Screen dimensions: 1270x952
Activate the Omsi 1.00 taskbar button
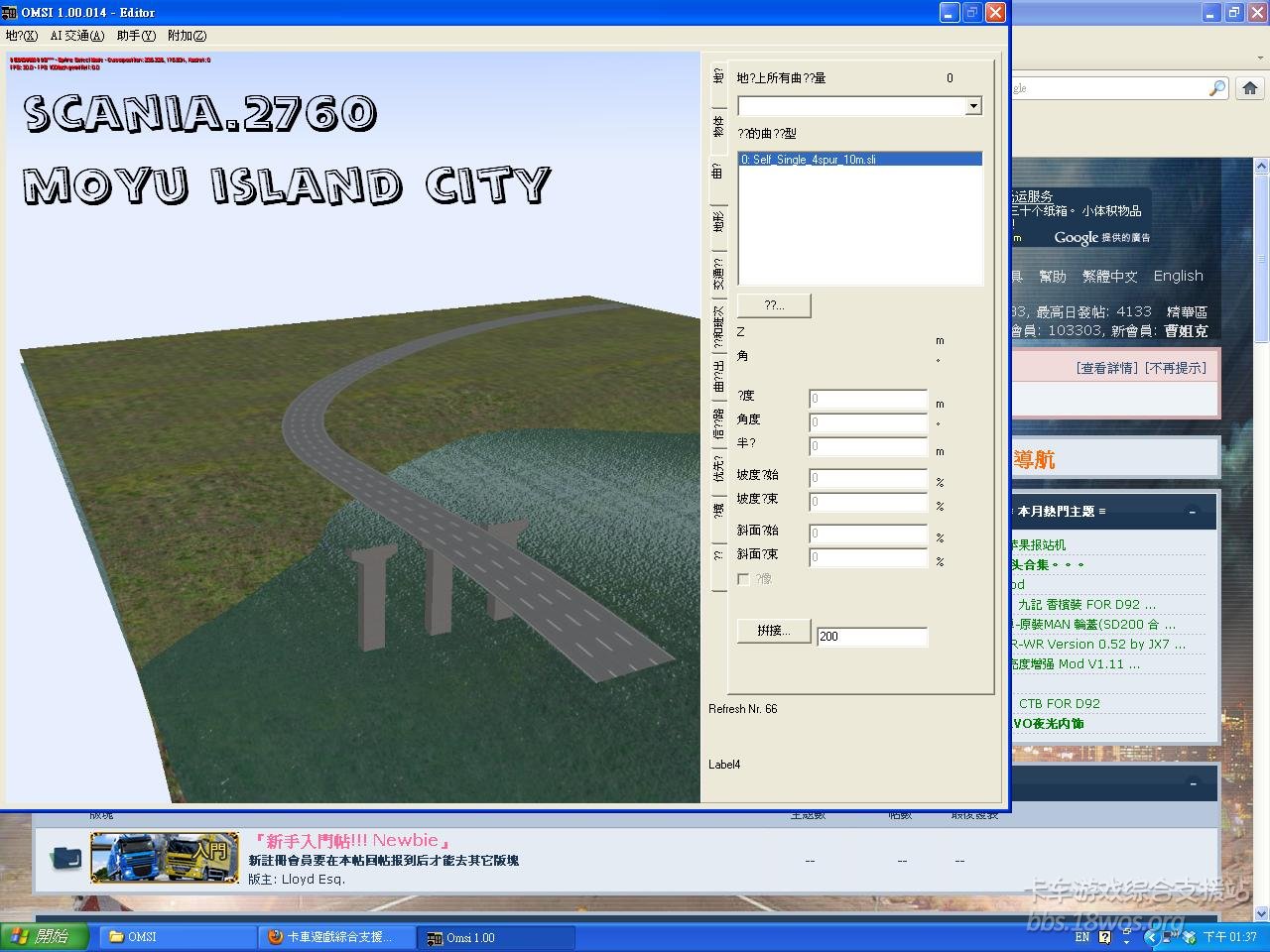(x=496, y=937)
